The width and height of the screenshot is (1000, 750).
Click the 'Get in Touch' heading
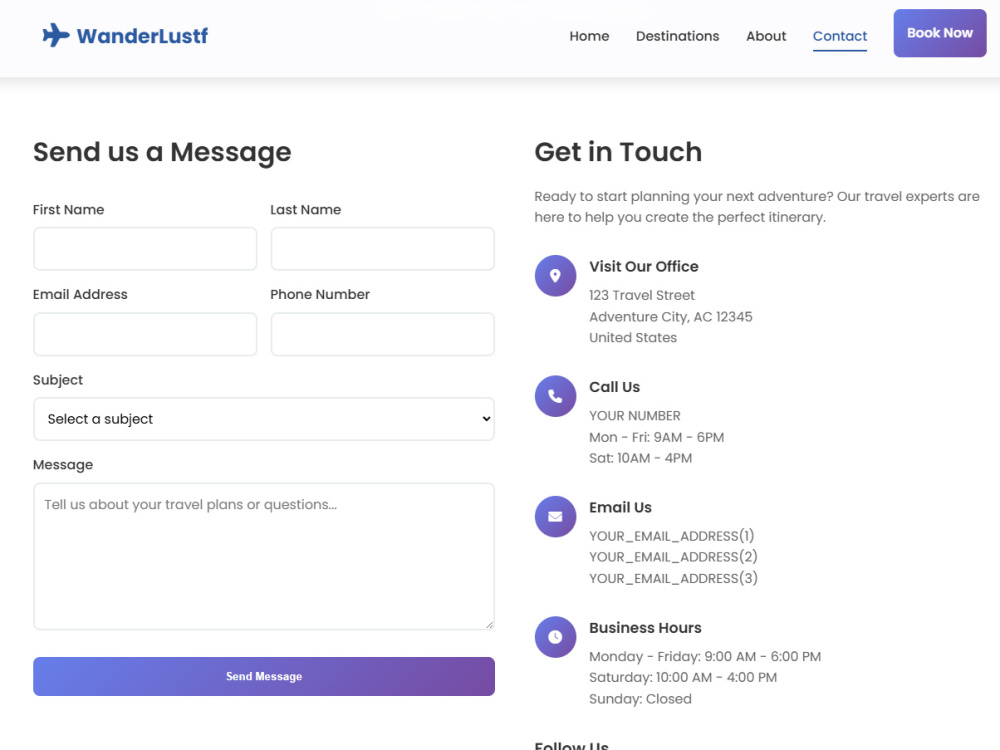(x=618, y=152)
